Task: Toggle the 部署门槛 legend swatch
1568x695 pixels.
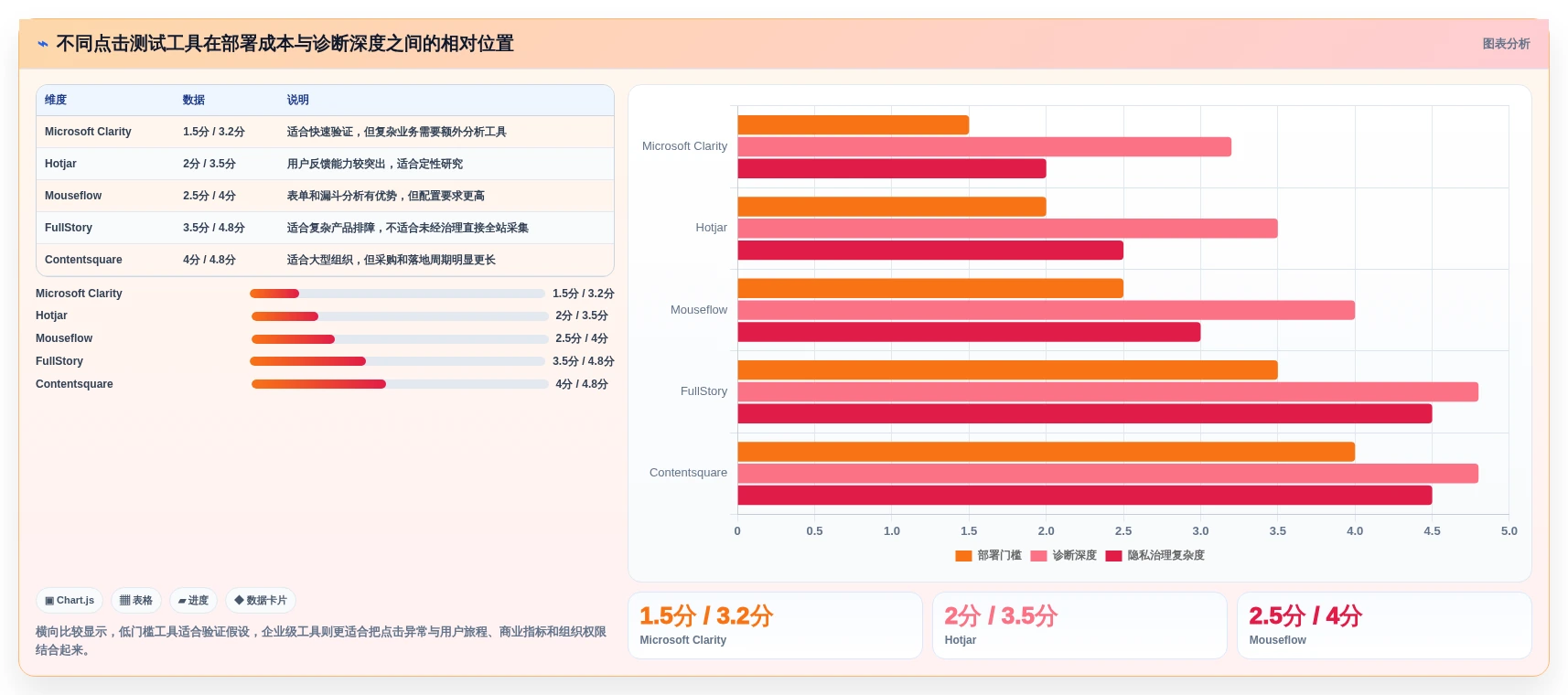Action: (x=963, y=556)
